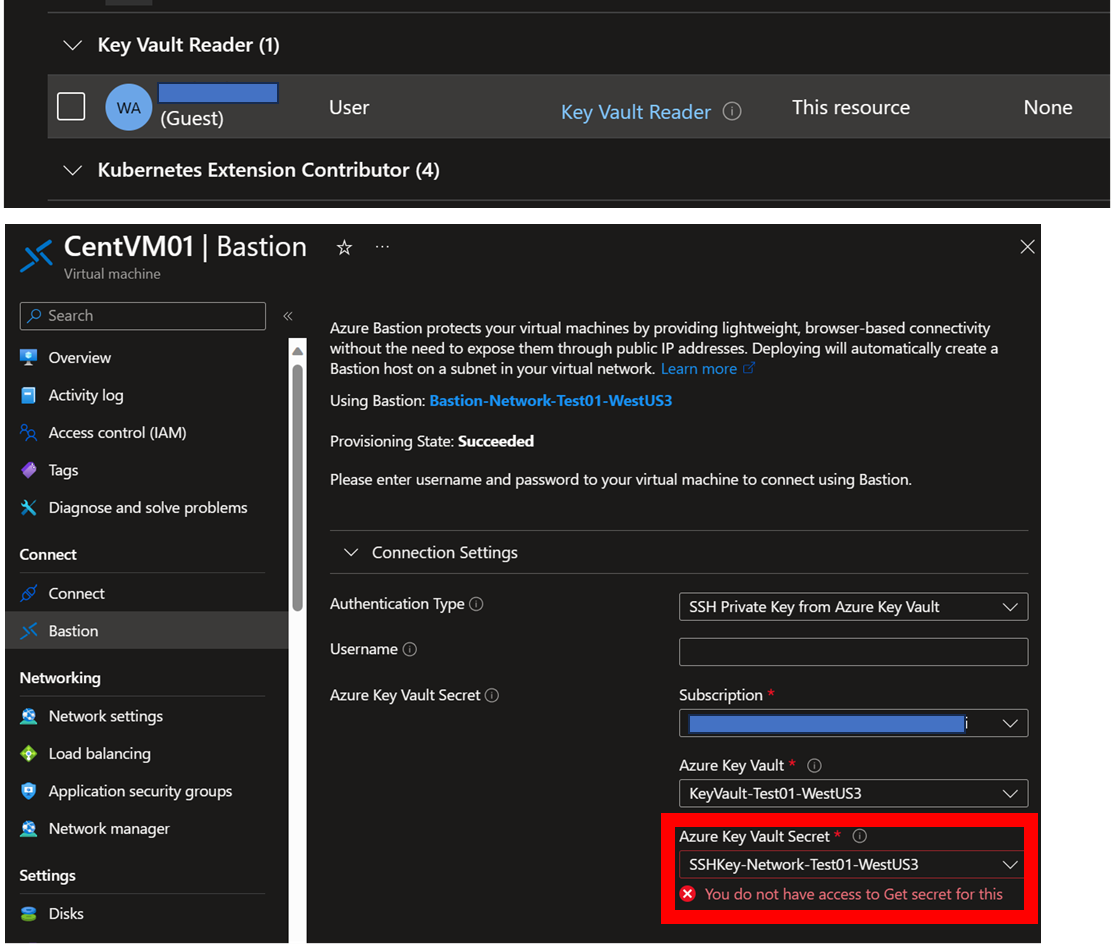Click the WA user avatar

point(128,108)
